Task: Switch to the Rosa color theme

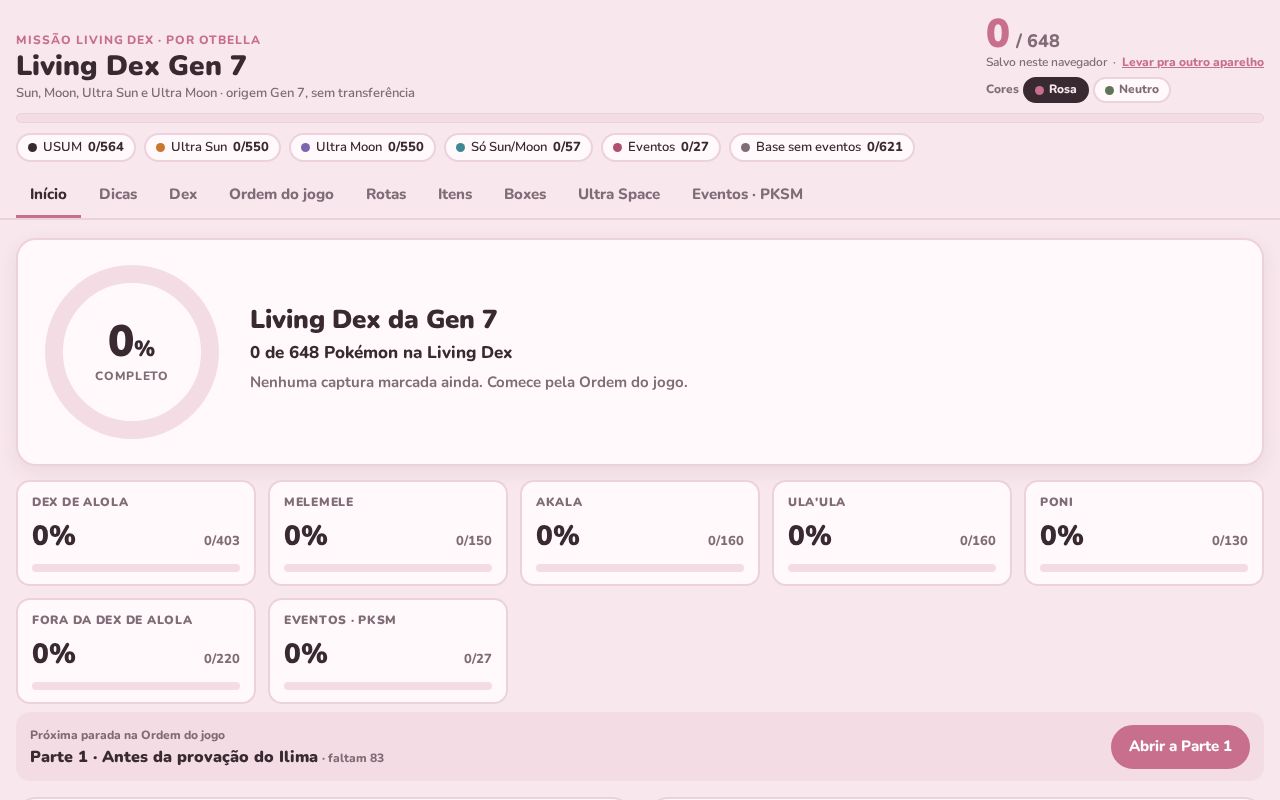Action: tap(1055, 90)
